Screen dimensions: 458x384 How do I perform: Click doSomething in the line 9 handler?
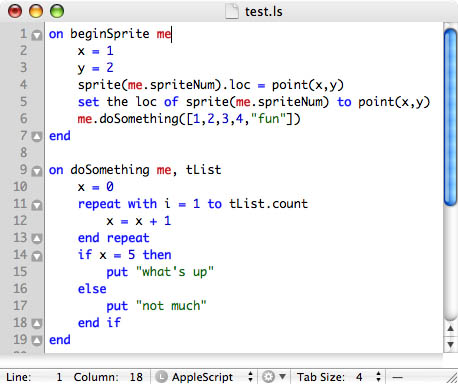point(110,170)
